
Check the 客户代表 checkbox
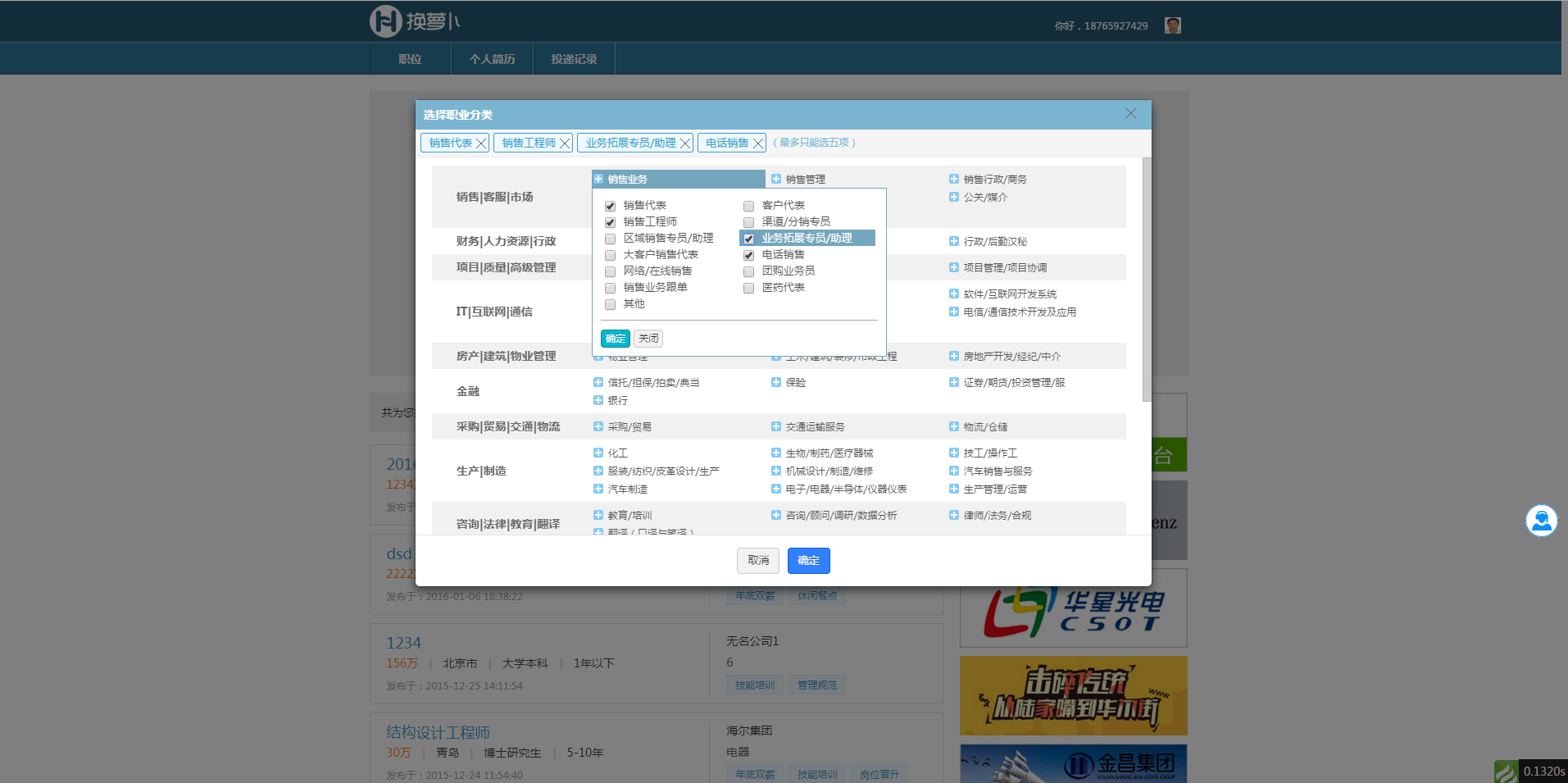click(x=748, y=206)
